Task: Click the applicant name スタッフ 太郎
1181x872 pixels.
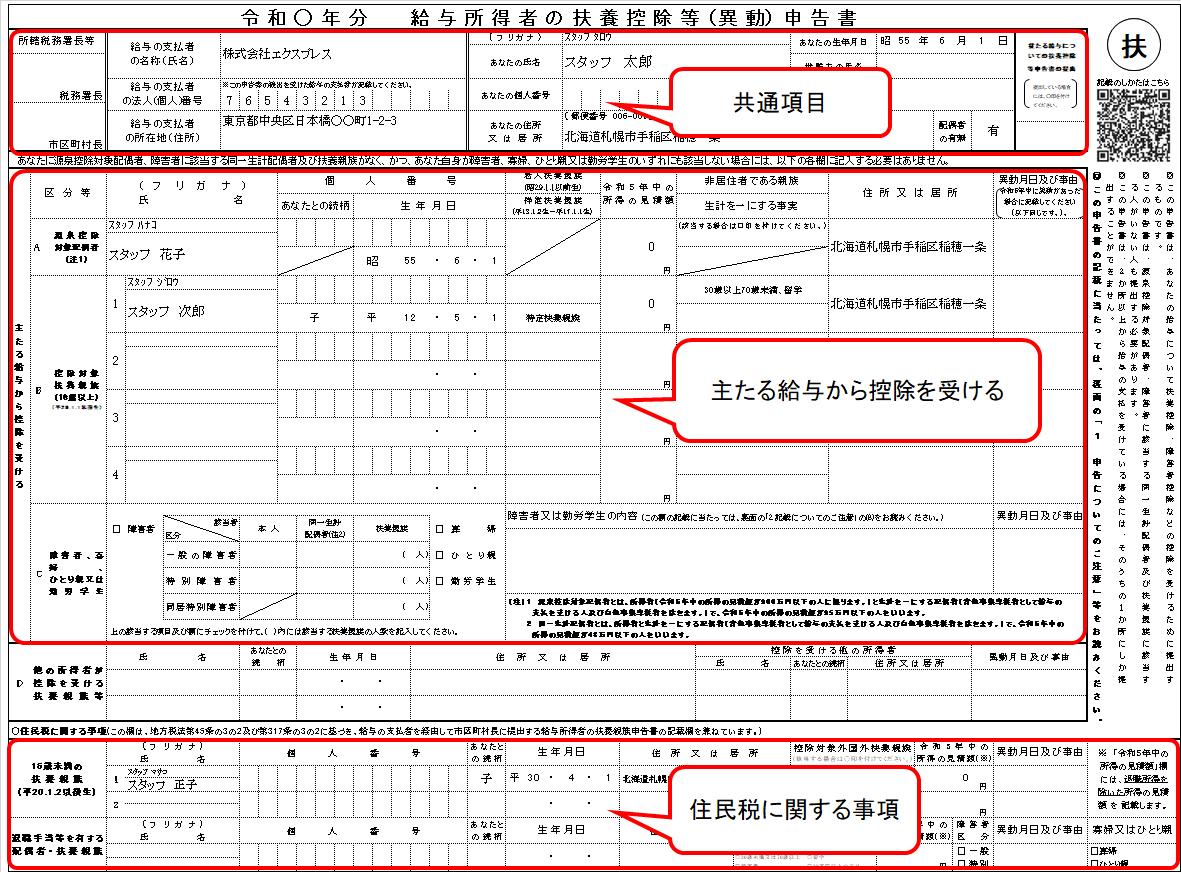Action: pyautogui.click(x=609, y=63)
